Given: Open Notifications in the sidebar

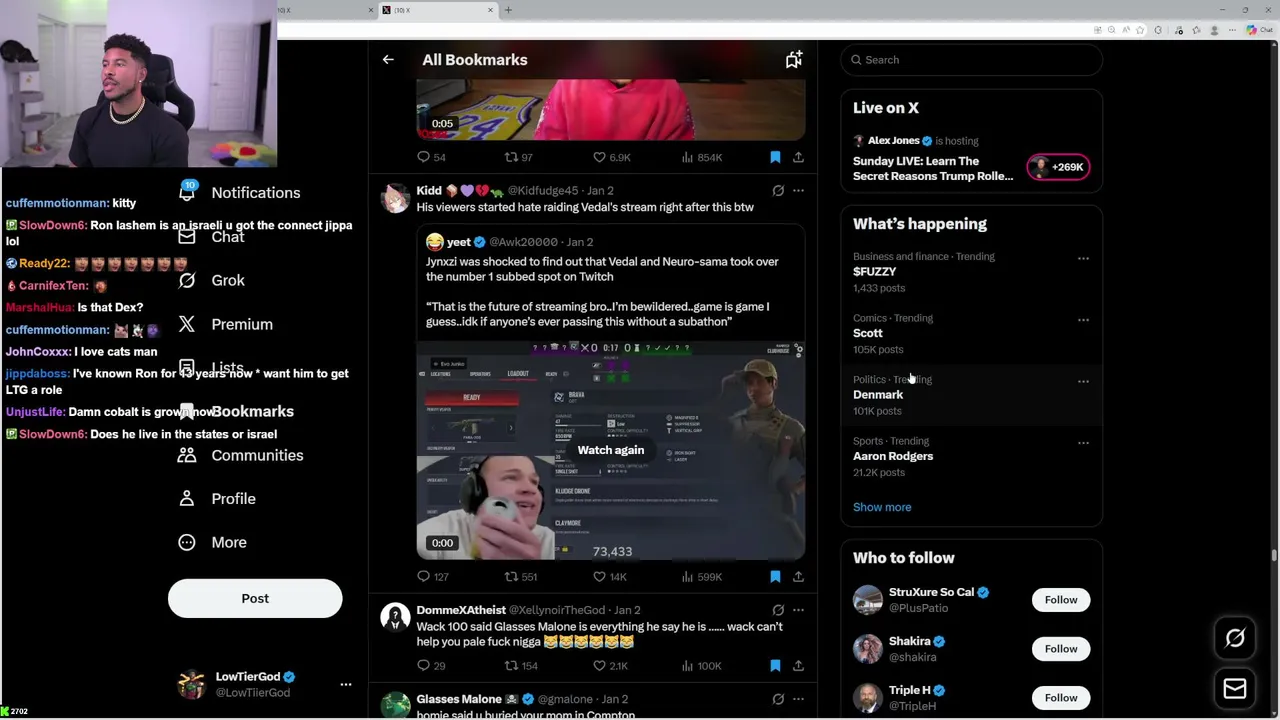Looking at the screenshot, I should pyautogui.click(x=240, y=193).
